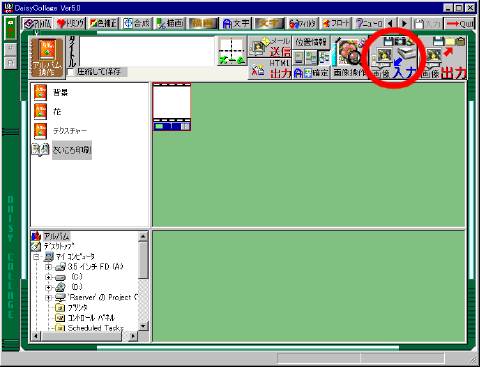Viewport: 480px width, 367px height.
Task: Click the 画像出力 image output icon
Action: [443, 59]
